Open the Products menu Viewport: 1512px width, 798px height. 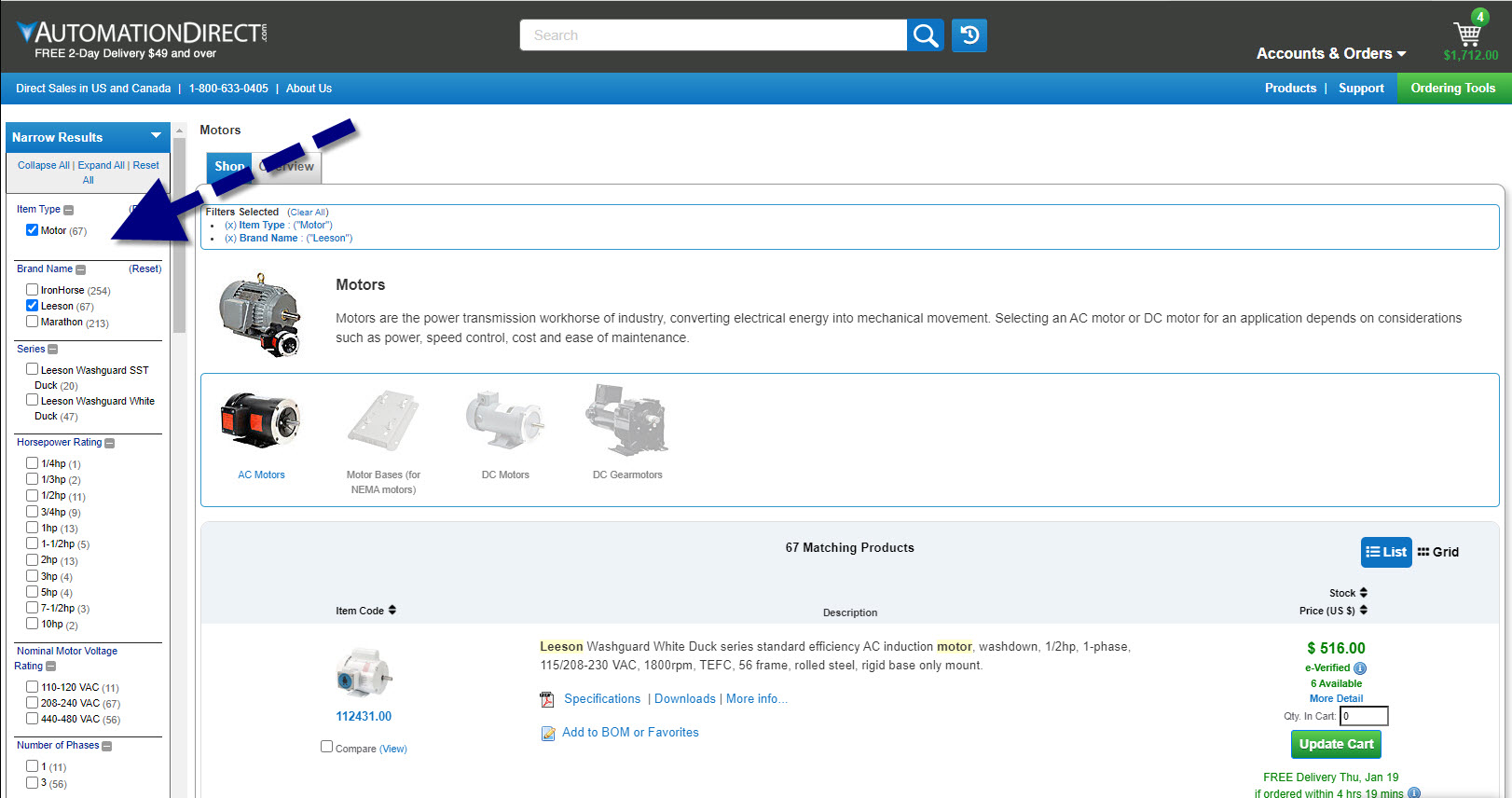[1290, 88]
